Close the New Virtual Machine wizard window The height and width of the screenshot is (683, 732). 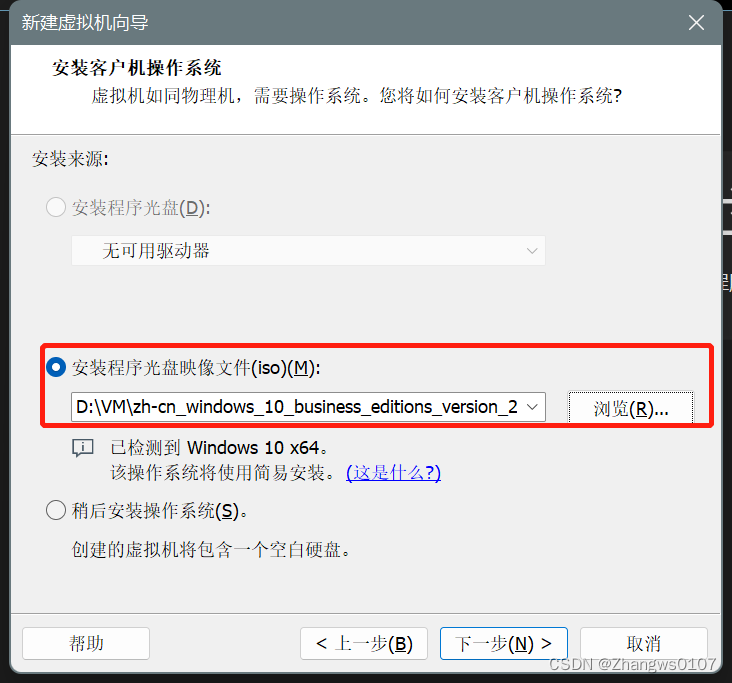coord(696,22)
